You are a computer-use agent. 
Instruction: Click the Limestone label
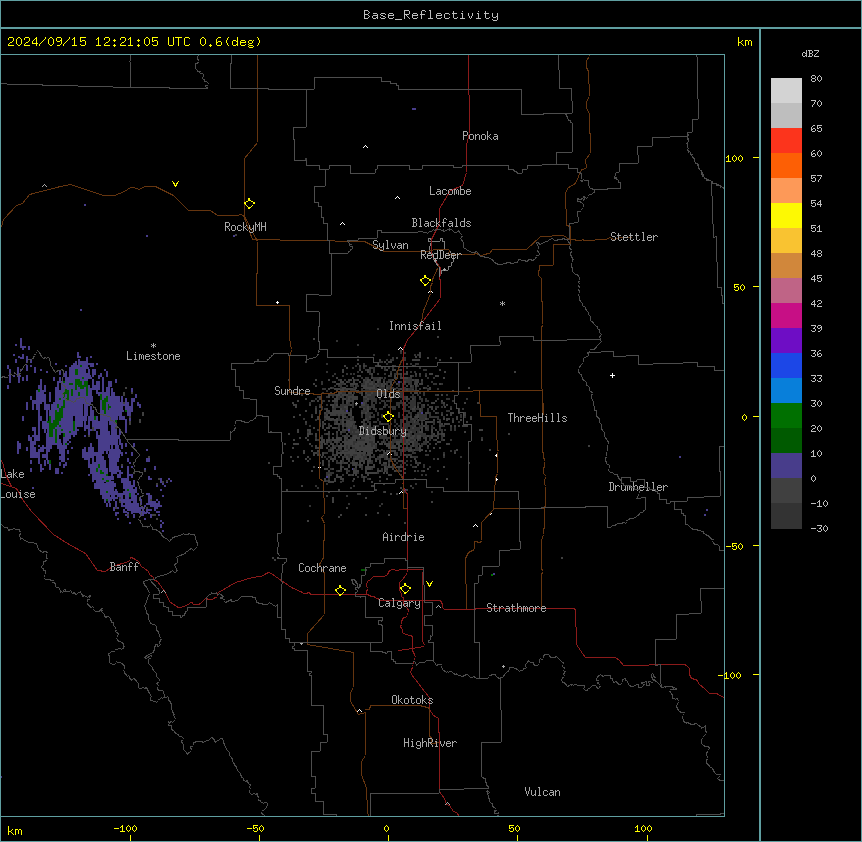(153, 356)
